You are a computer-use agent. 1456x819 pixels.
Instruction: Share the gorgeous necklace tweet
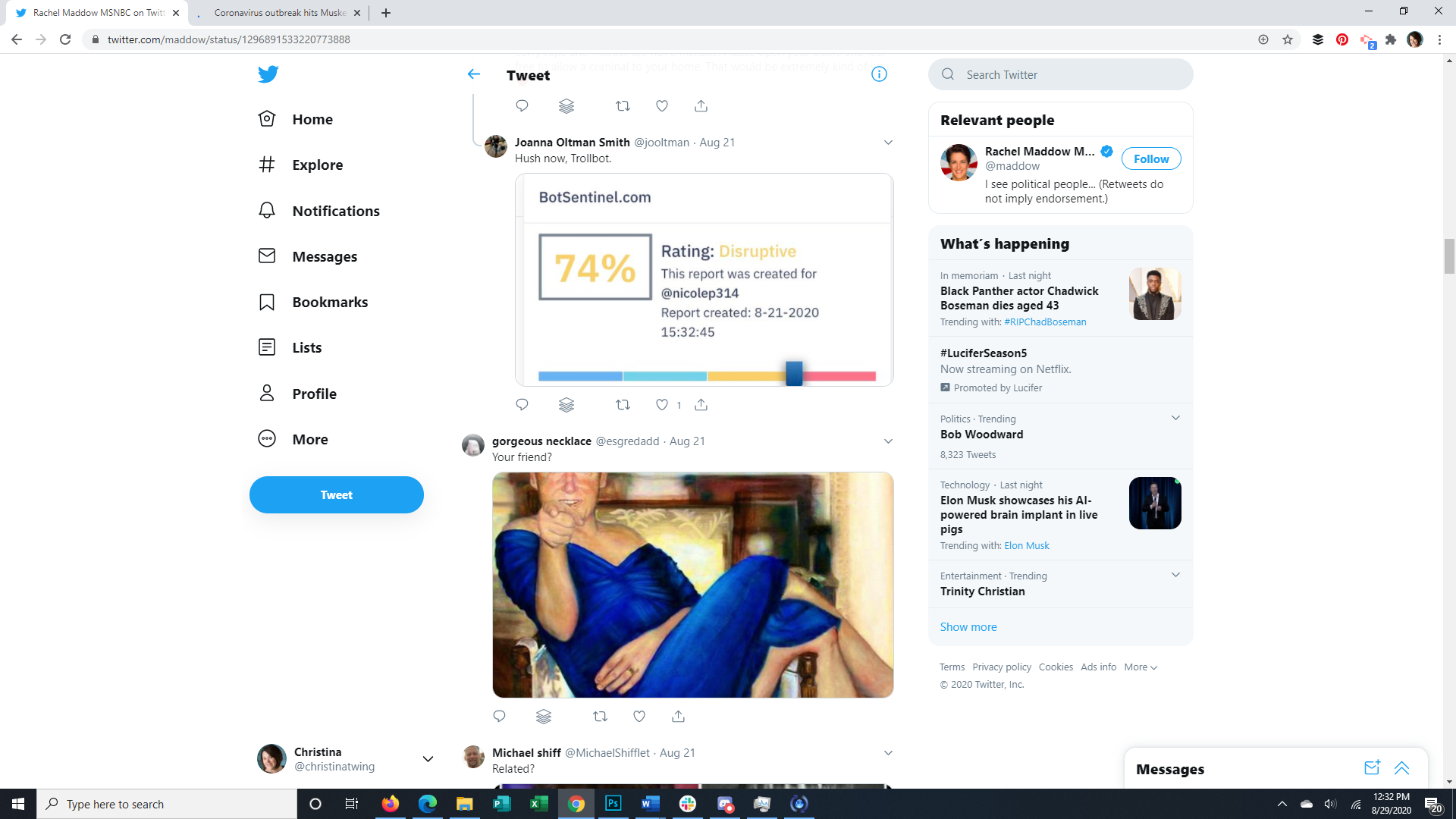[x=678, y=716]
